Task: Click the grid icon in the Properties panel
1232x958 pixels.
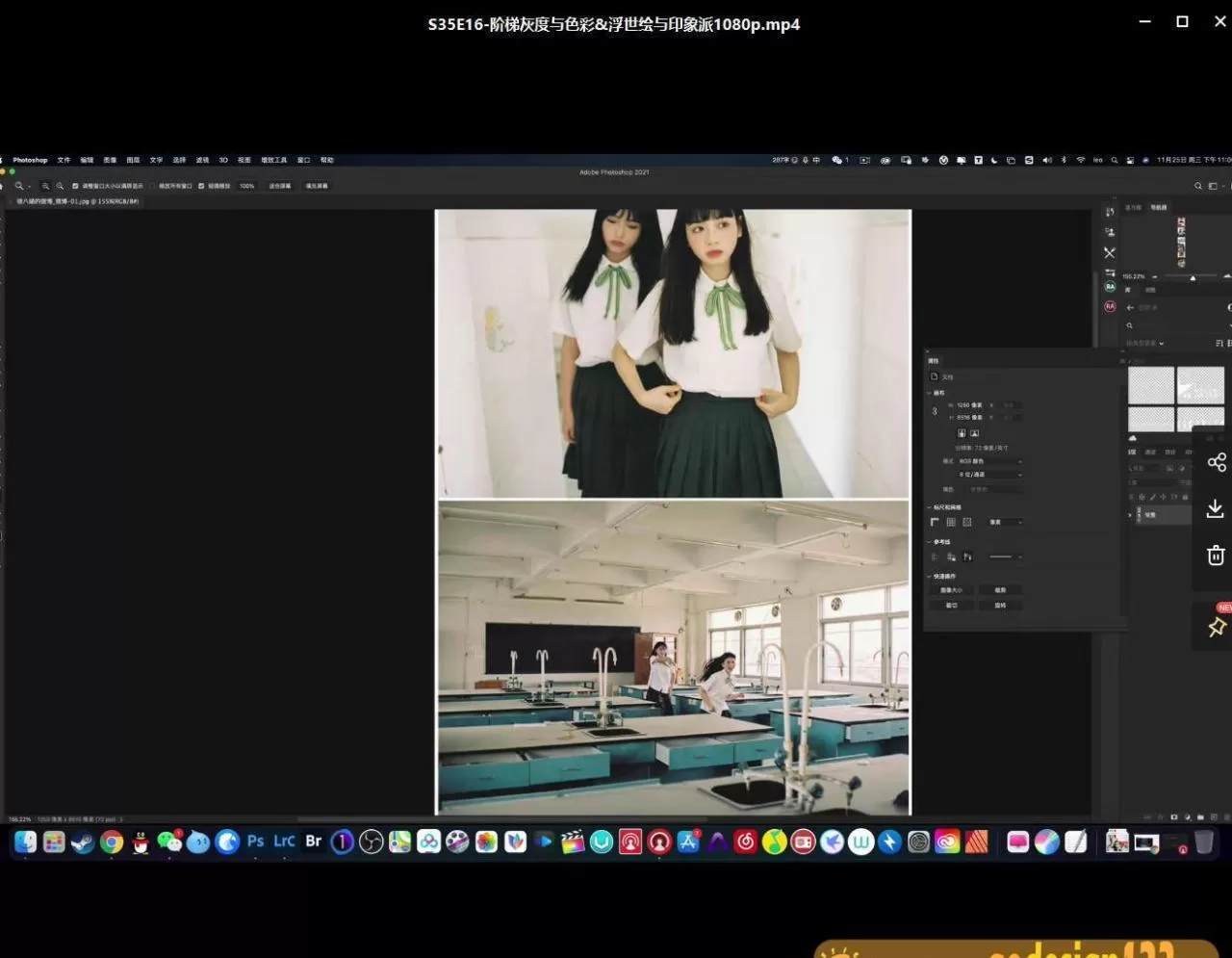Action: (x=952, y=522)
